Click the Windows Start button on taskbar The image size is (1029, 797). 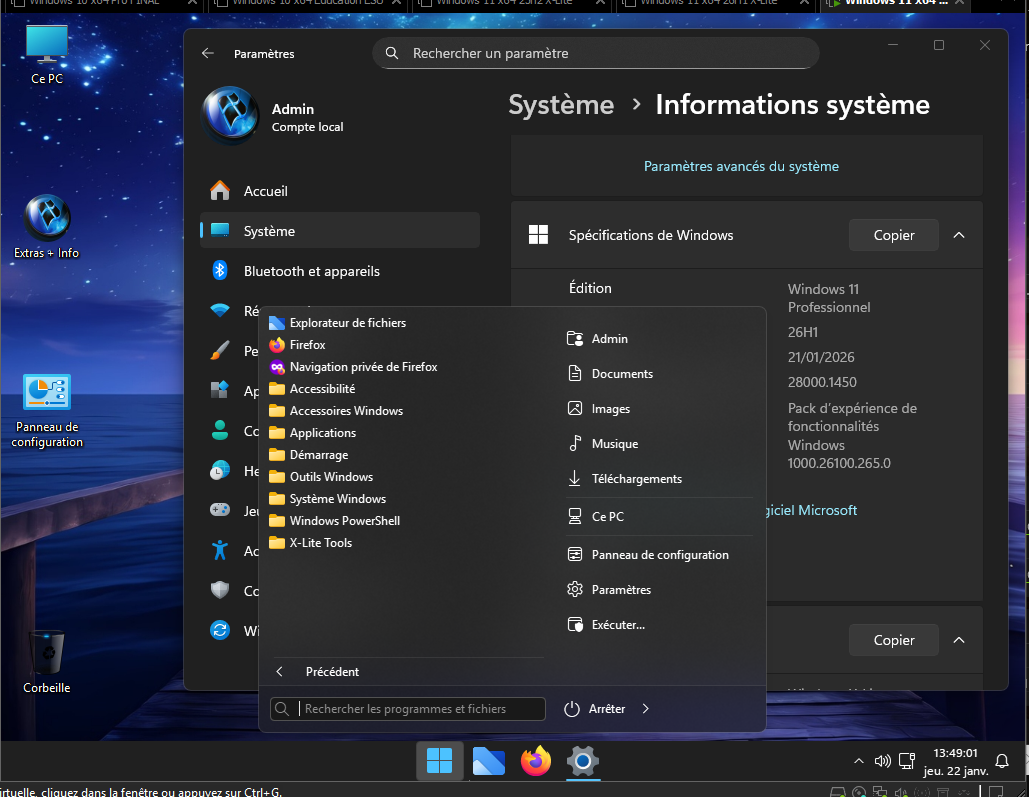(439, 762)
